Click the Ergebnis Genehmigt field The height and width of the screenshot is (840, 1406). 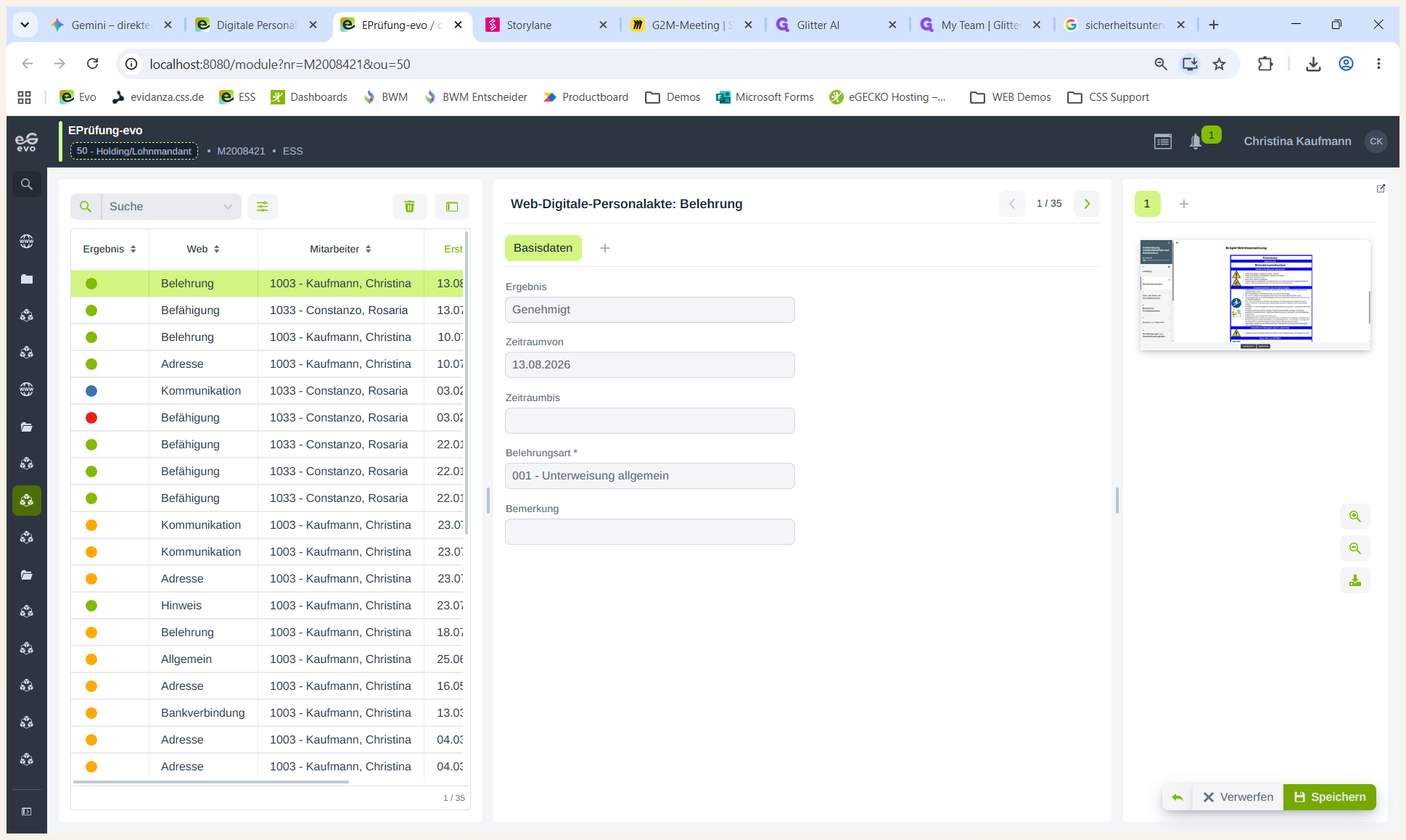[x=650, y=310]
